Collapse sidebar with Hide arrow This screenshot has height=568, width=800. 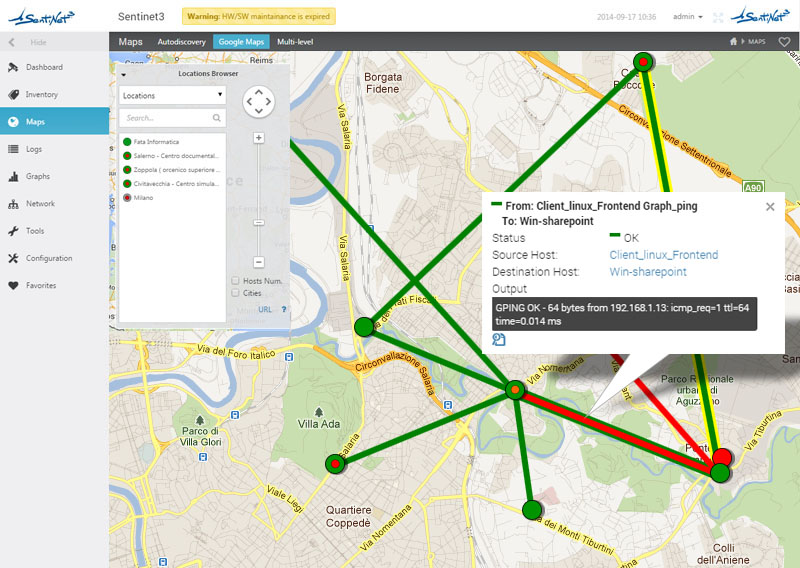pyautogui.click(x=12, y=42)
